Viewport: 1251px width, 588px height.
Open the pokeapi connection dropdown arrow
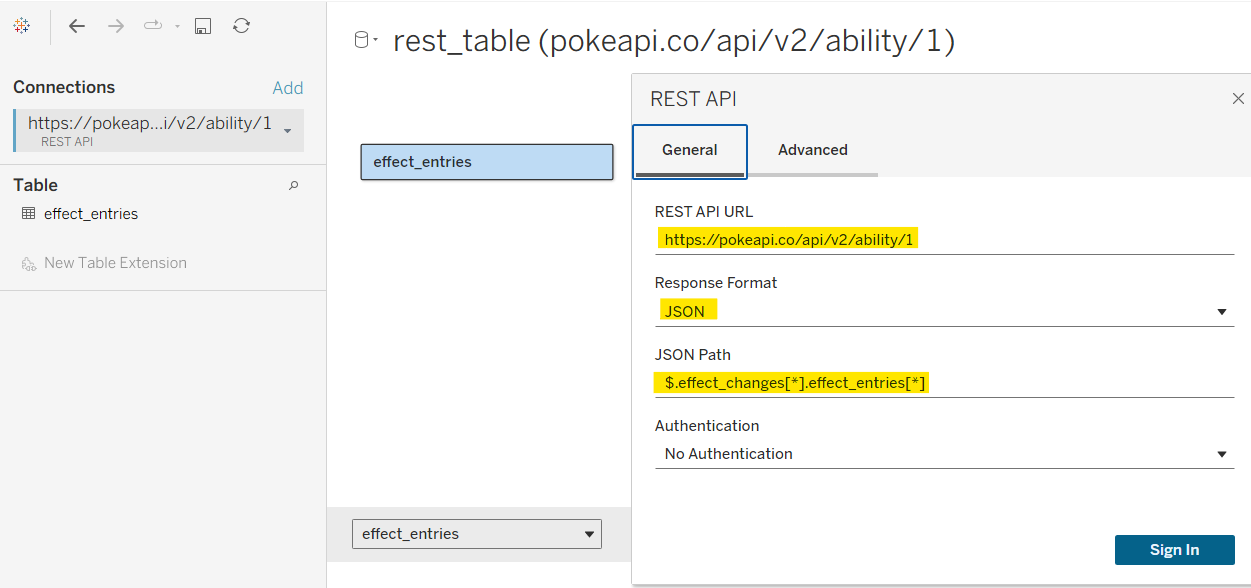point(288,131)
